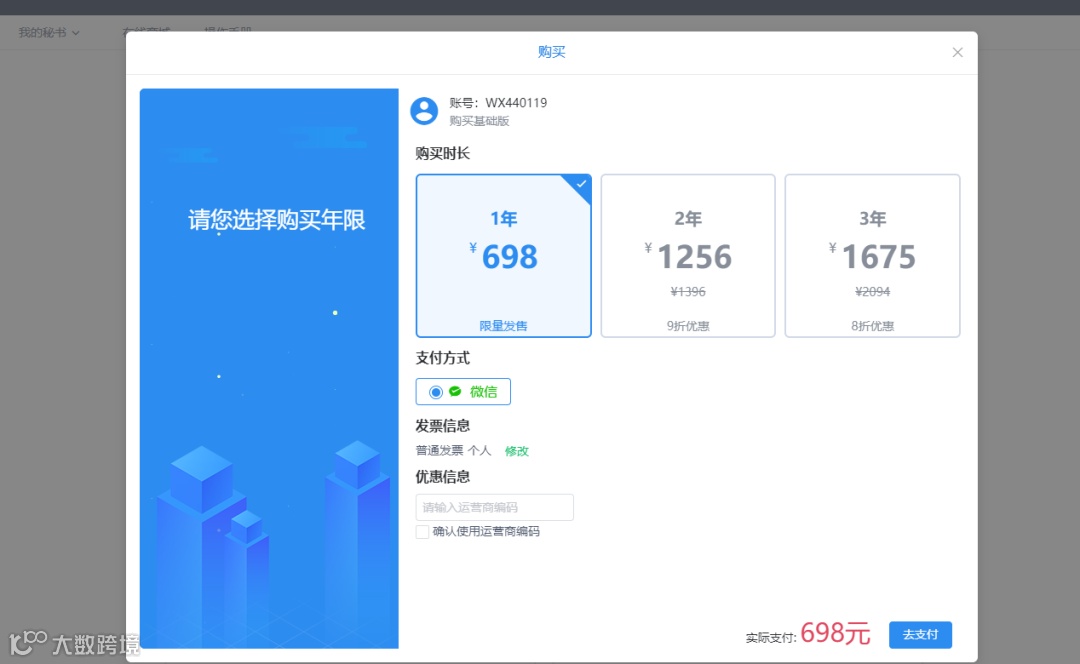Click the 请您选择购买年限 banner text
This screenshot has height=664, width=1080.
coord(276,220)
